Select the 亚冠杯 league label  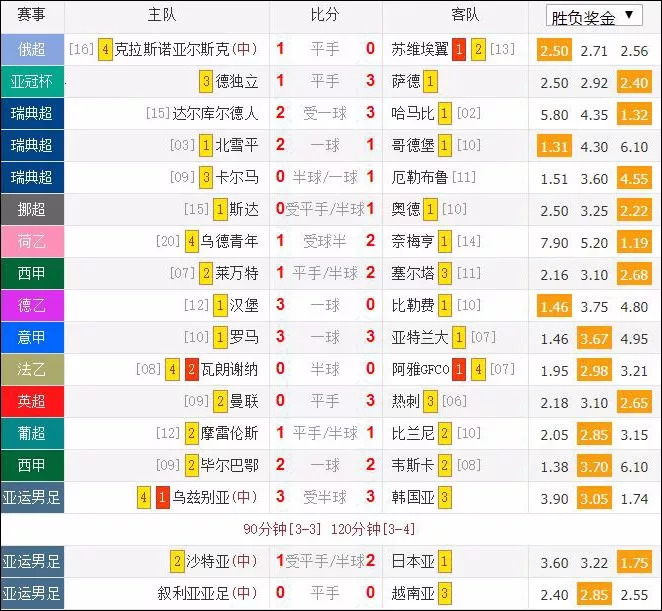click(x=32, y=81)
